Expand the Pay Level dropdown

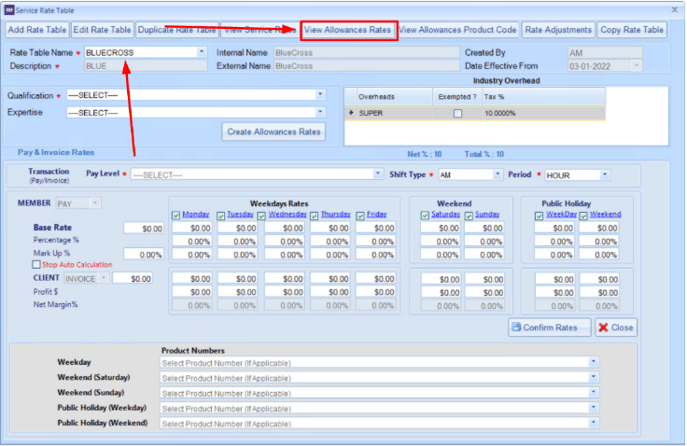(378, 174)
